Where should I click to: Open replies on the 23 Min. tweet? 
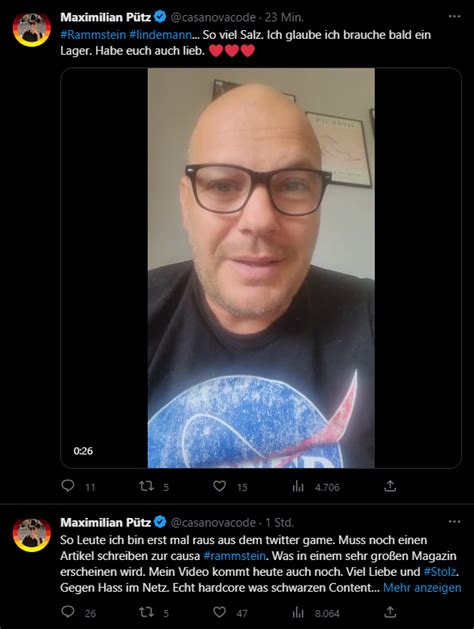[x=68, y=486]
